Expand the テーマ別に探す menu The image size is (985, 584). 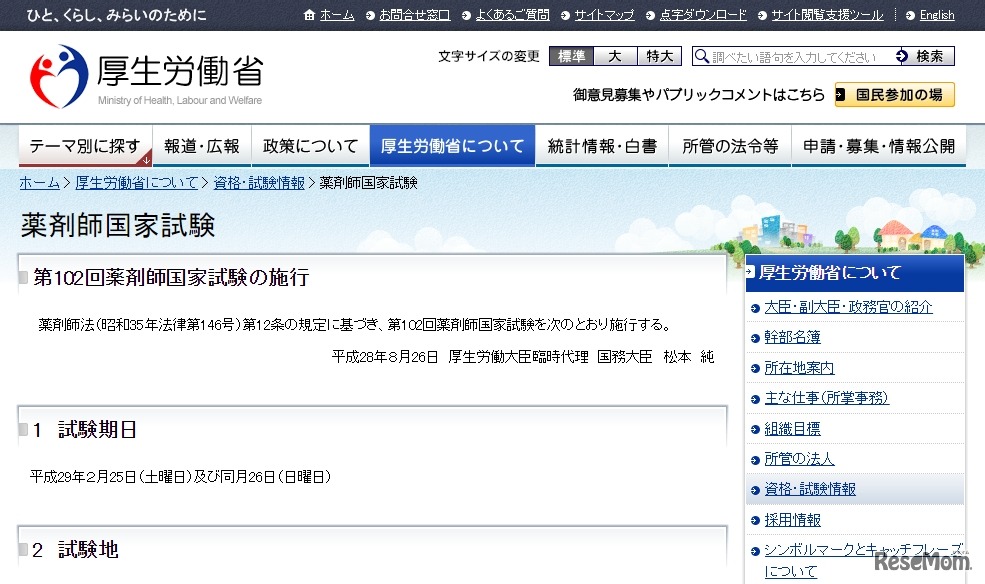85,144
